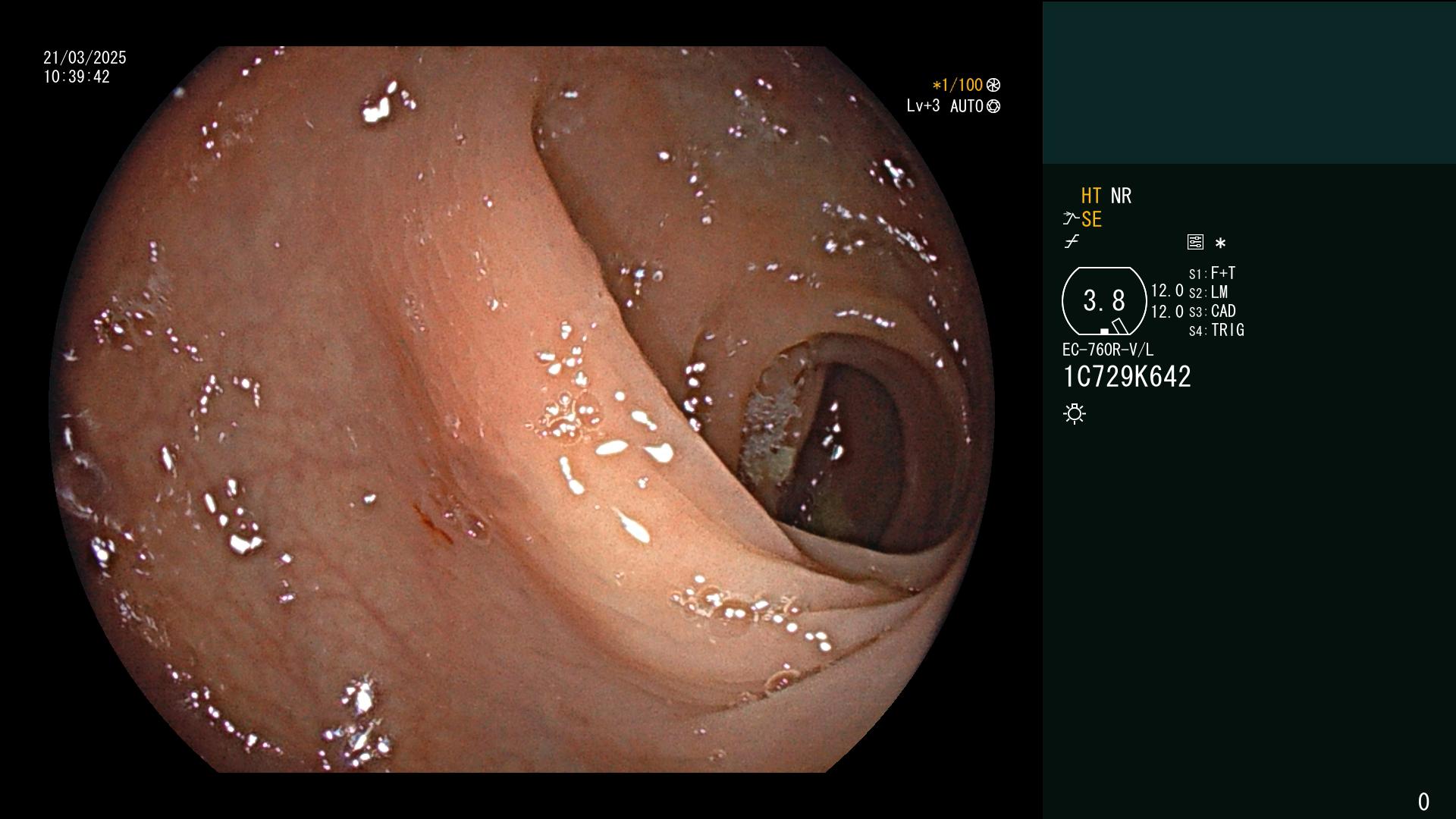Click the light source lamp icon
This screenshot has width=1456, height=819.
coord(1075,414)
